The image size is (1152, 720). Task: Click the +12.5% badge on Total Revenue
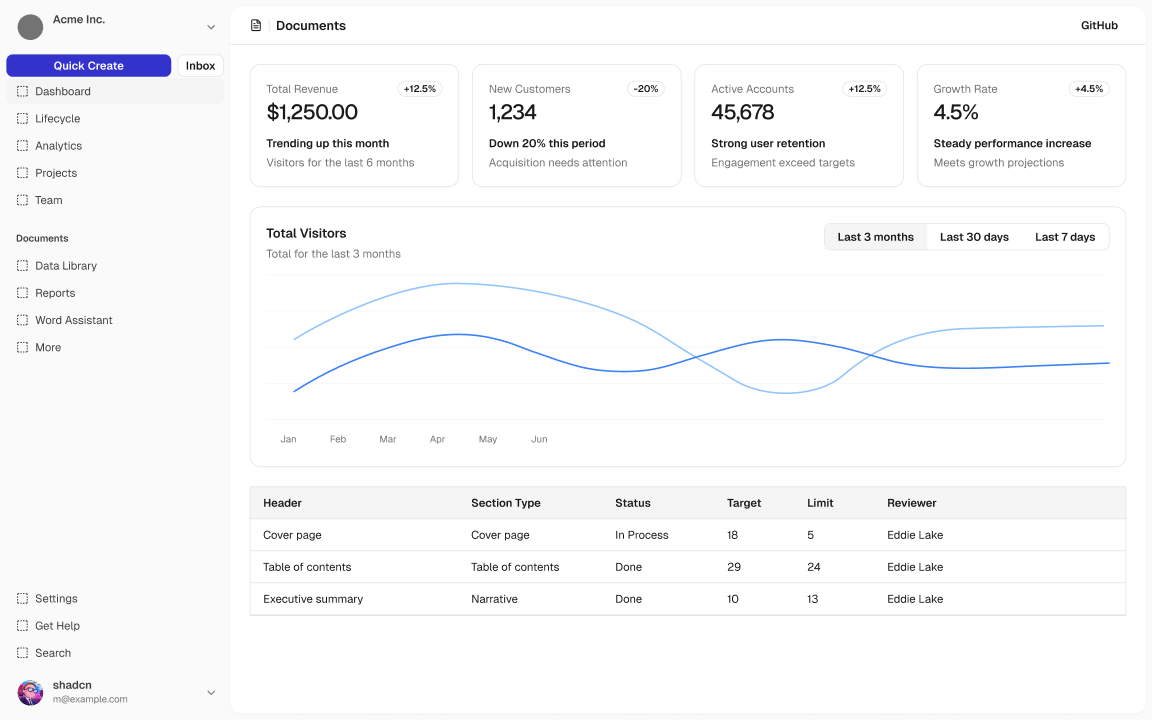420,89
